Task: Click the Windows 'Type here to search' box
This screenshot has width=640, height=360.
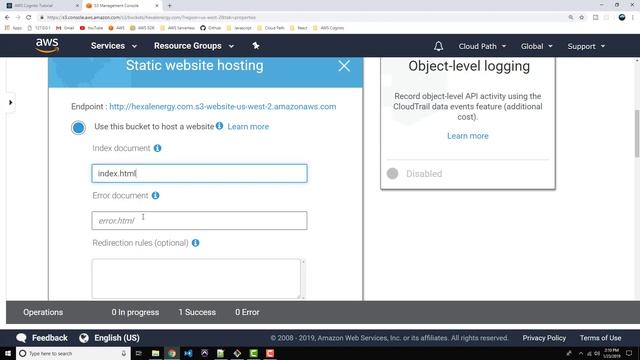Action: pos(73,353)
